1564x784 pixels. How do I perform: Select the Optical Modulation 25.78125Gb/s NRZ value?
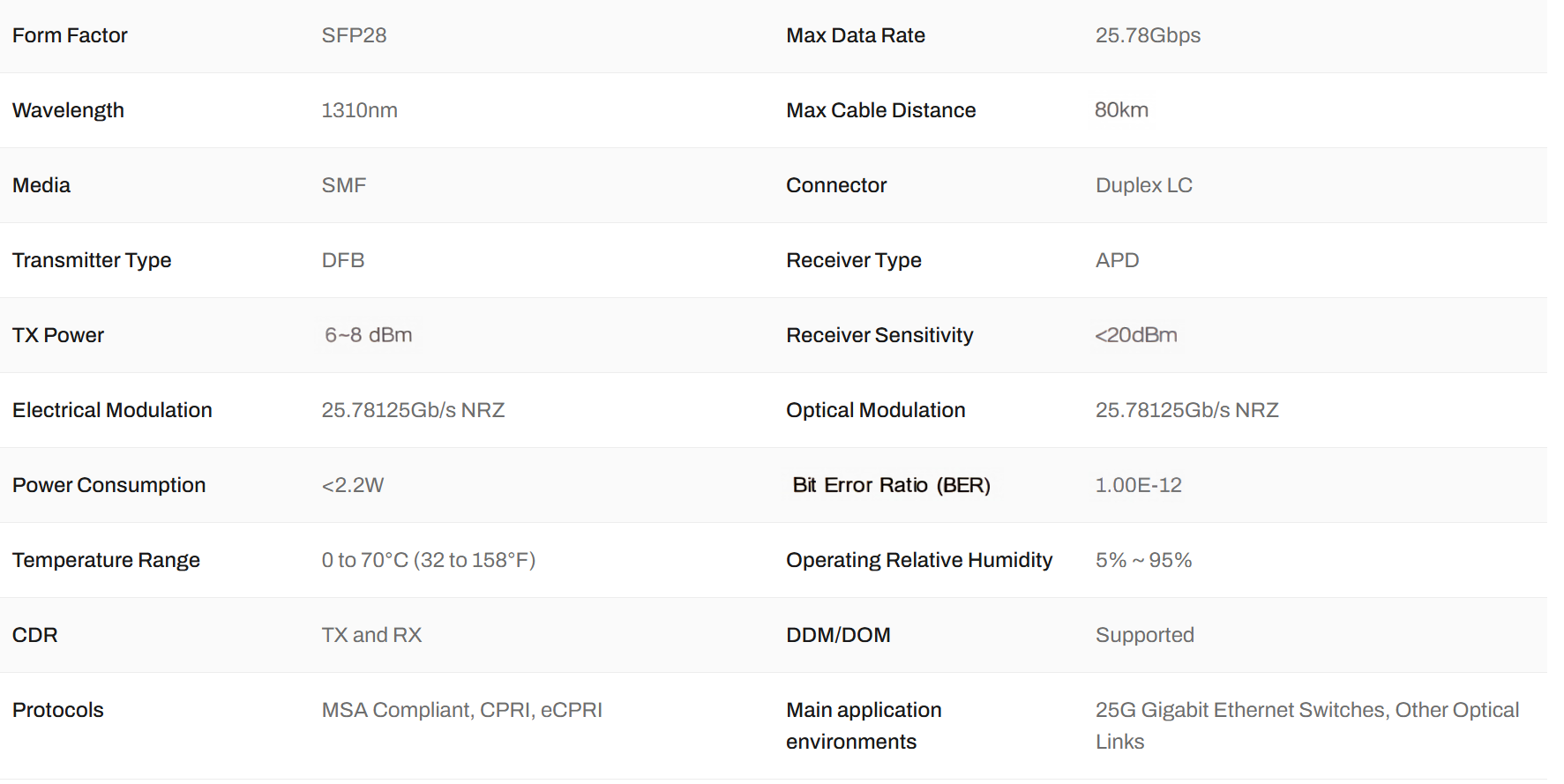click(x=1186, y=410)
